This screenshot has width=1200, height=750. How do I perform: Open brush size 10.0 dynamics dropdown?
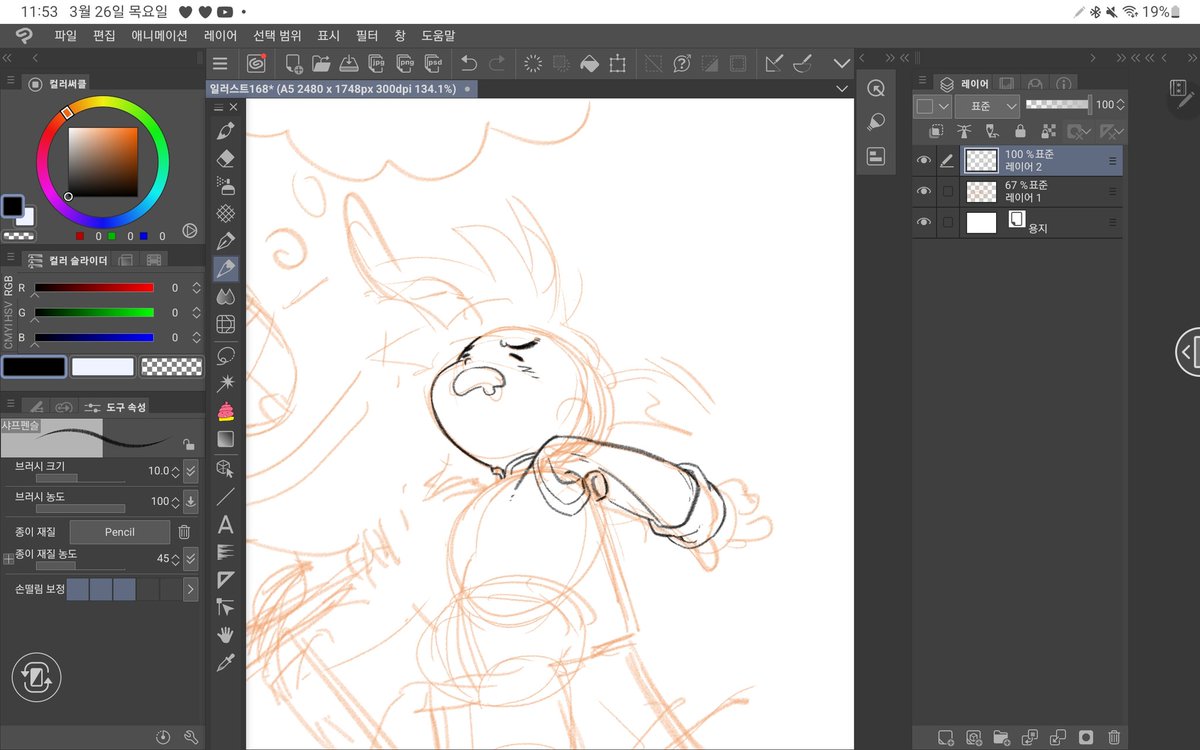[191, 471]
